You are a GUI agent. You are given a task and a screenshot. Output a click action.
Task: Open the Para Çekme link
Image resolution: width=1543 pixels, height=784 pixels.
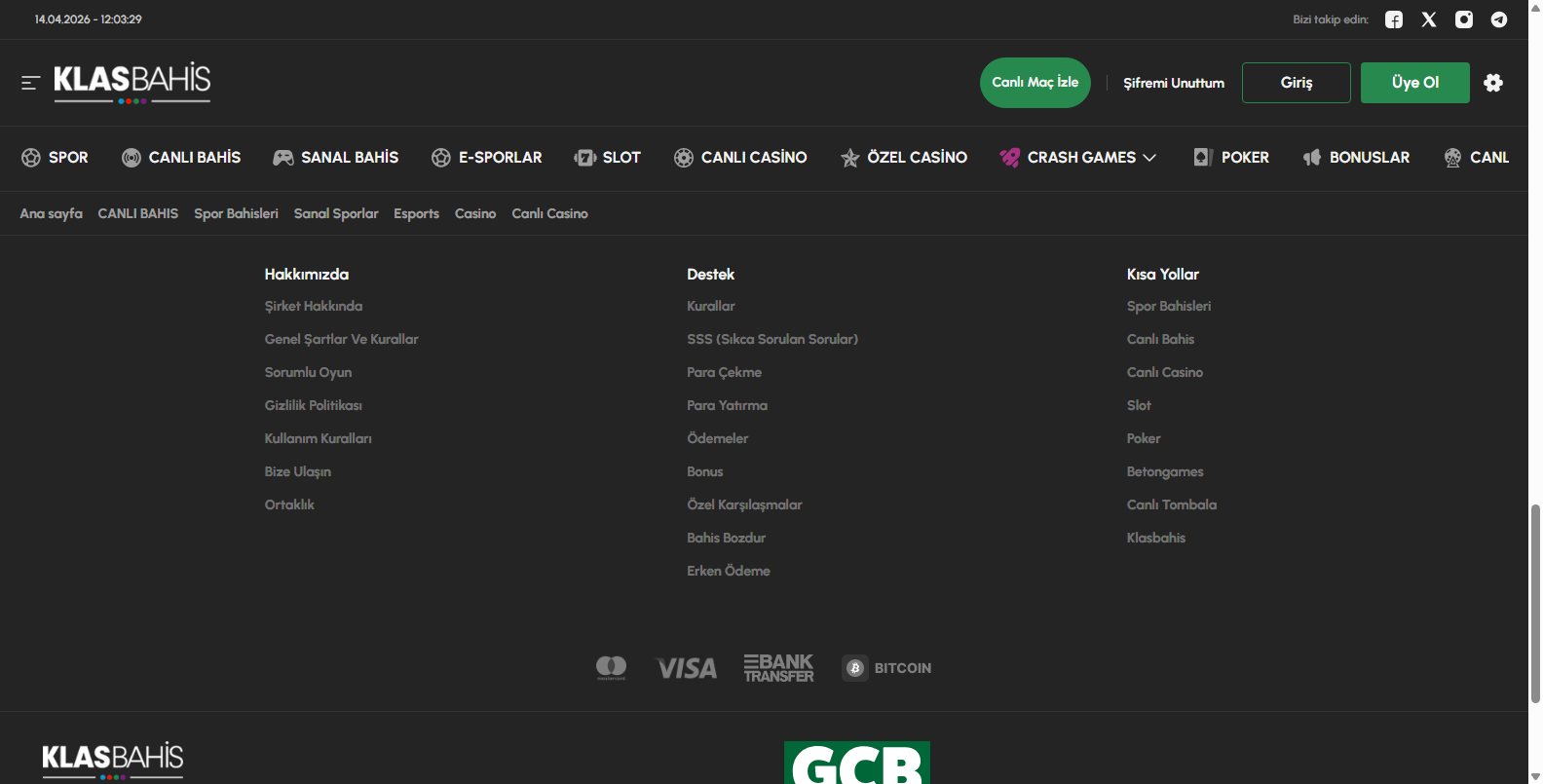725,372
